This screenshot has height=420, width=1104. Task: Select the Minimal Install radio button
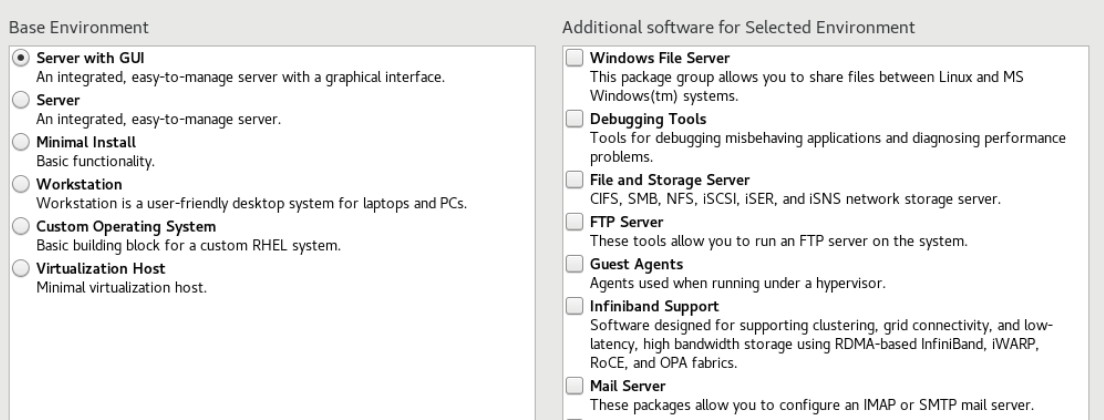tap(20, 142)
